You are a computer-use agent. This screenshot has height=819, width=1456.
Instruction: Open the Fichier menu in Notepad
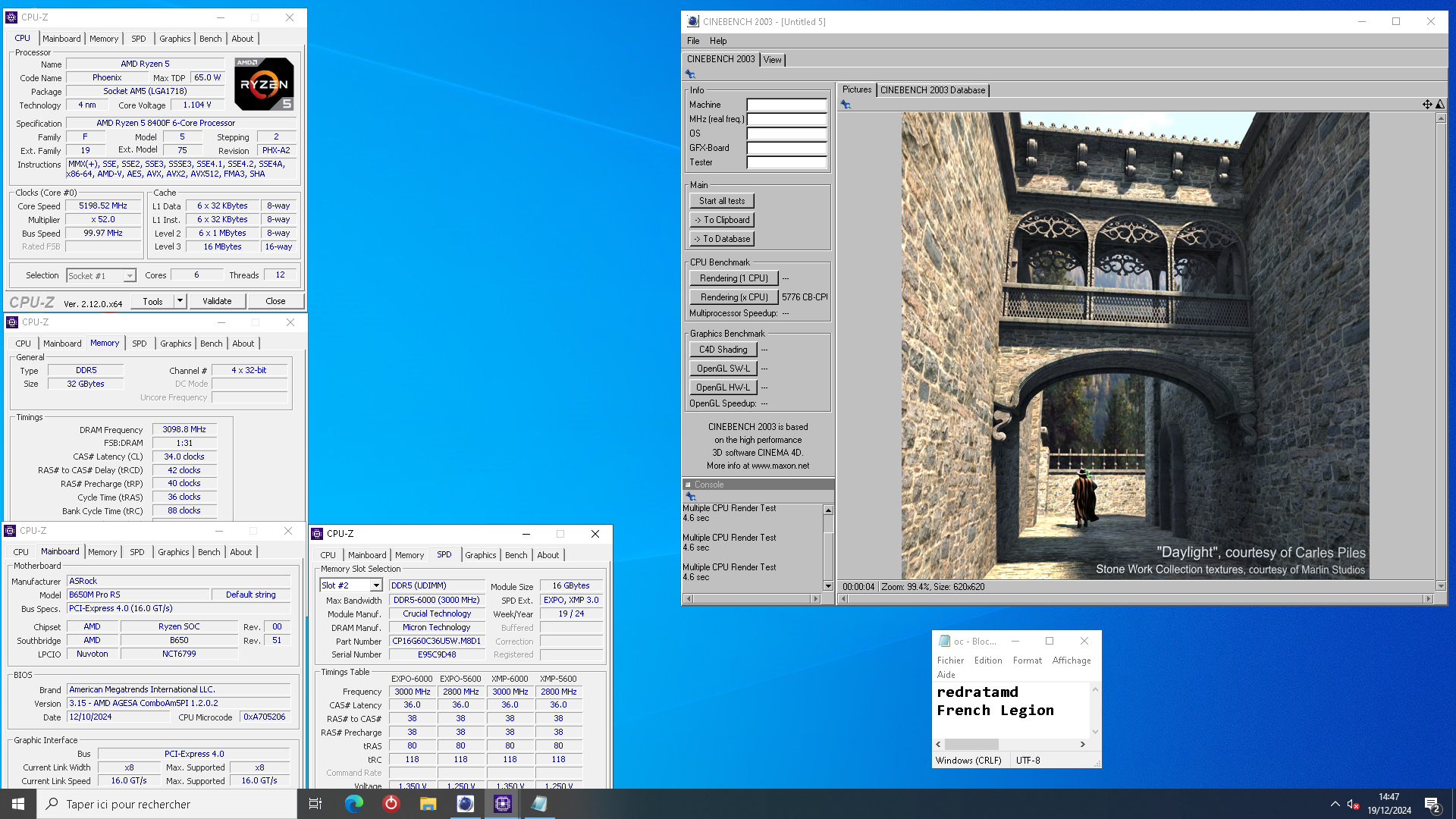(x=950, y=661)
